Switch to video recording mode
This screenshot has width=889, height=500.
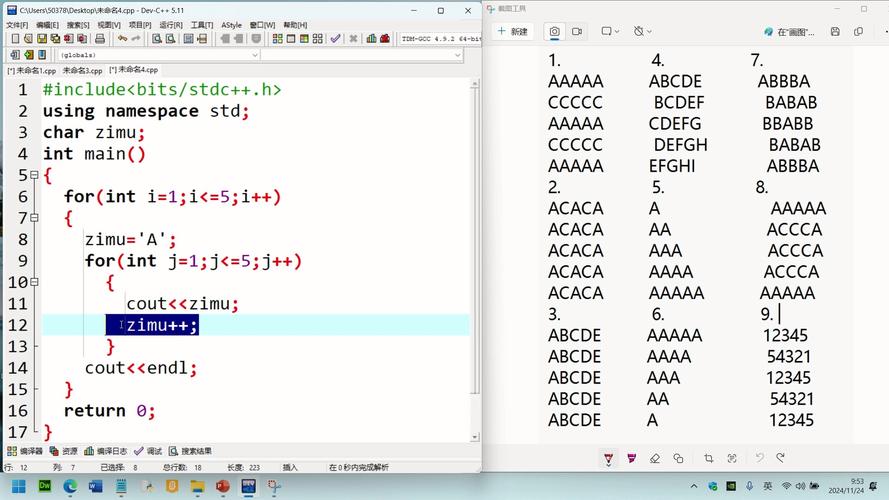pos(577,31)
